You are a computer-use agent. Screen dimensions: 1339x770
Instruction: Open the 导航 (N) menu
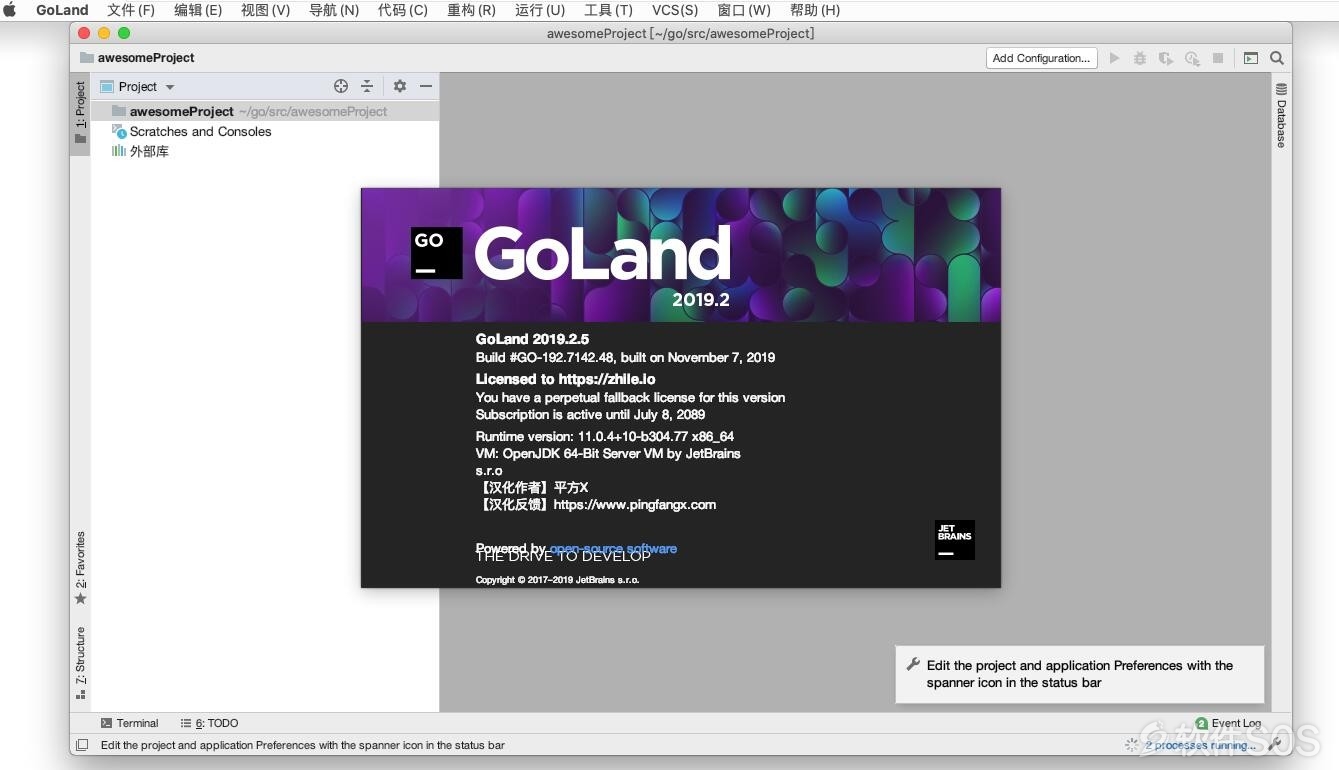tap(334, 10)
